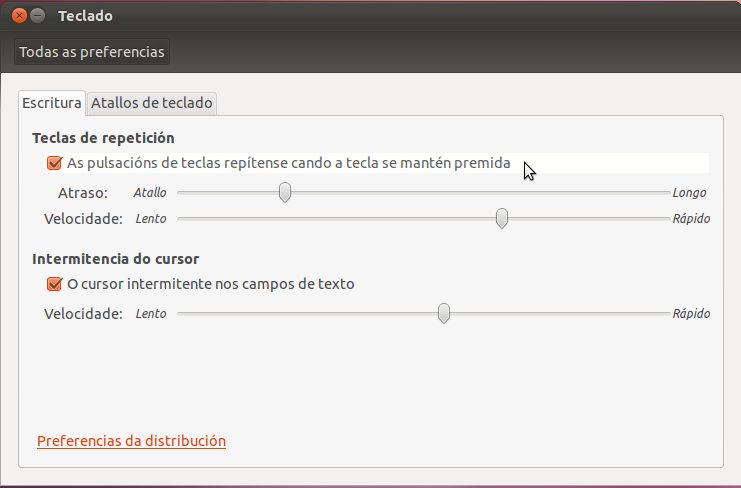Click the 'Atallo' slider end label
The image size is (741, 488).
[150, 193]
